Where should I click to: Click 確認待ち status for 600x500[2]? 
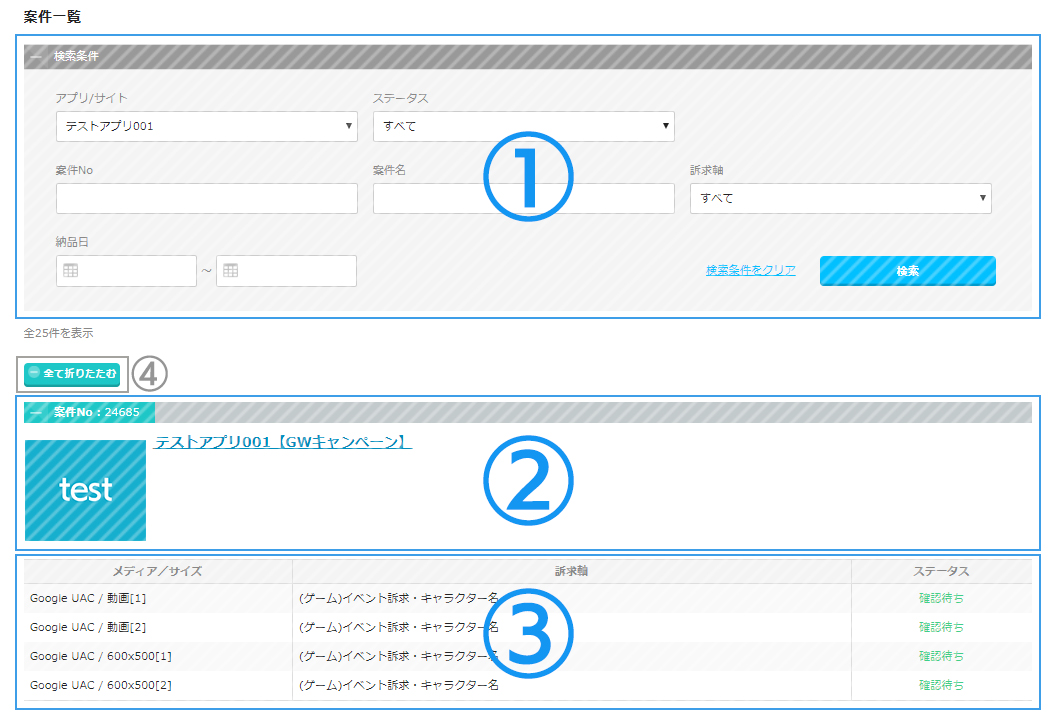941,685
